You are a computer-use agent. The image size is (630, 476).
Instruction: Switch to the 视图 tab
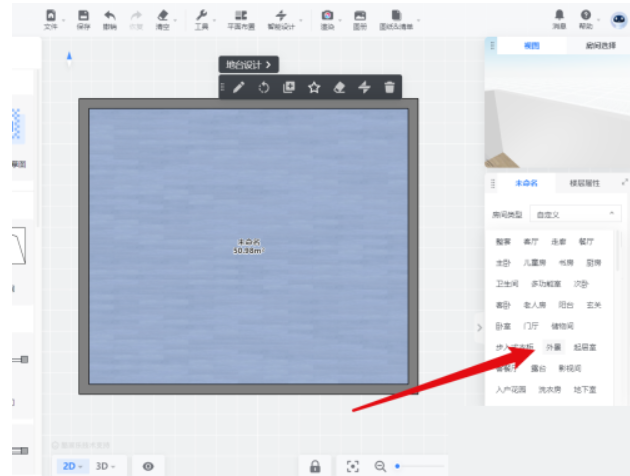coord(532,46)
